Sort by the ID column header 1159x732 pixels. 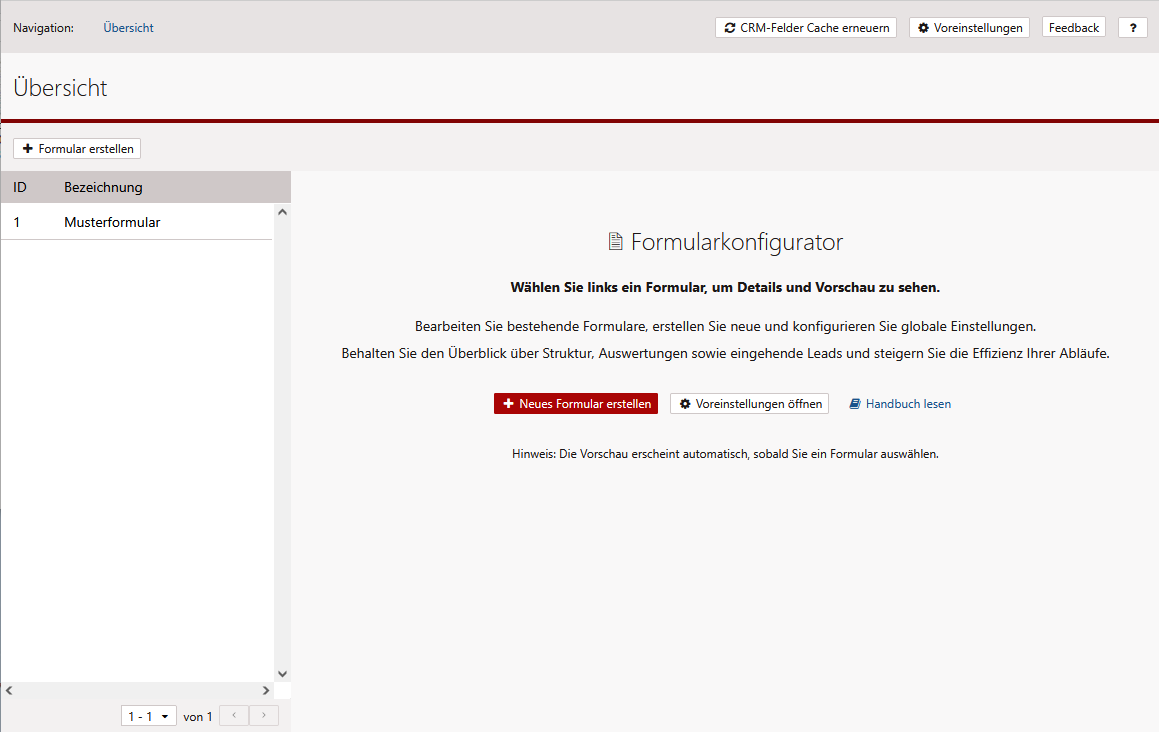click(x=20, y=187)
